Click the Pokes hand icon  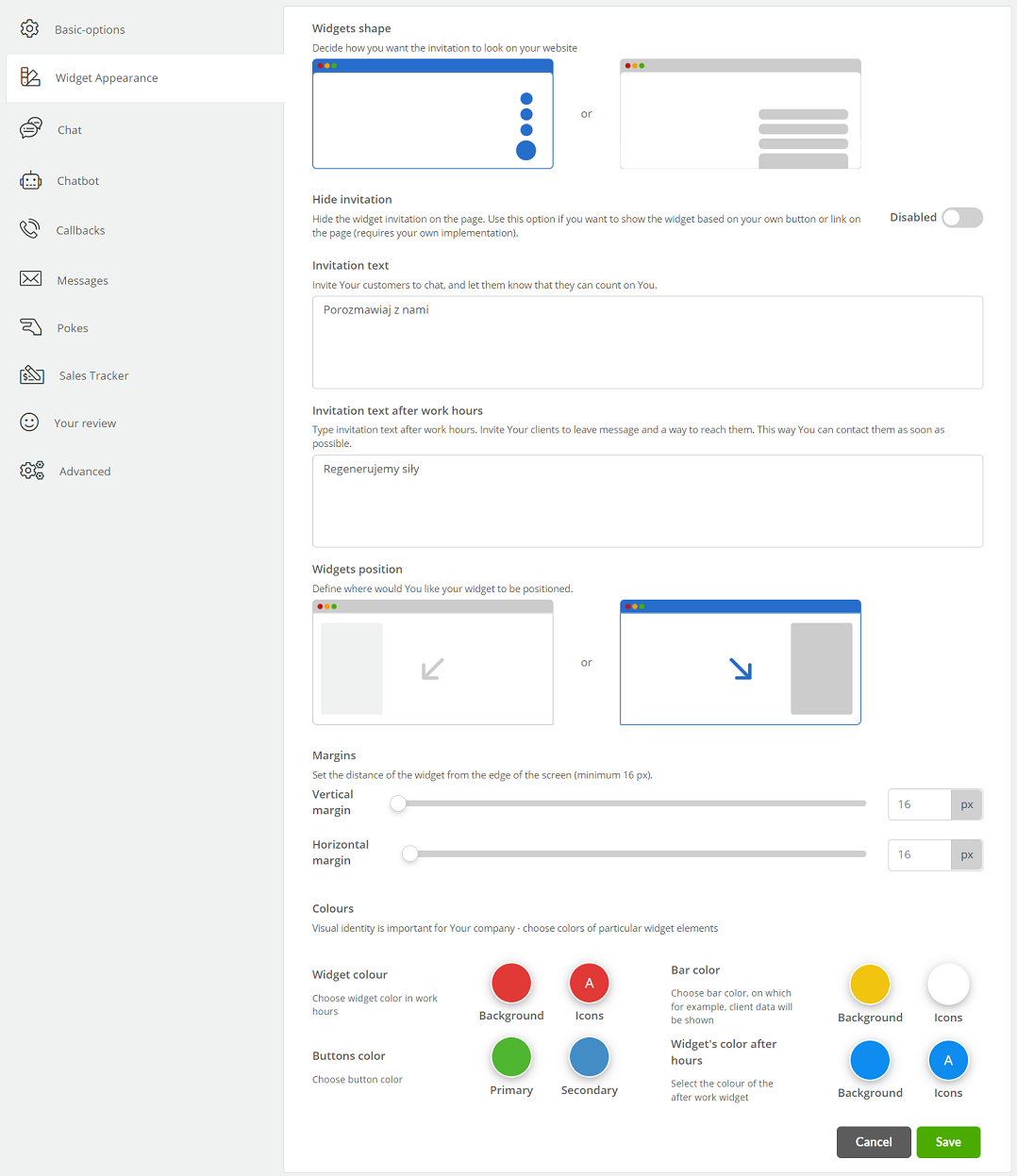click(31, 327)
